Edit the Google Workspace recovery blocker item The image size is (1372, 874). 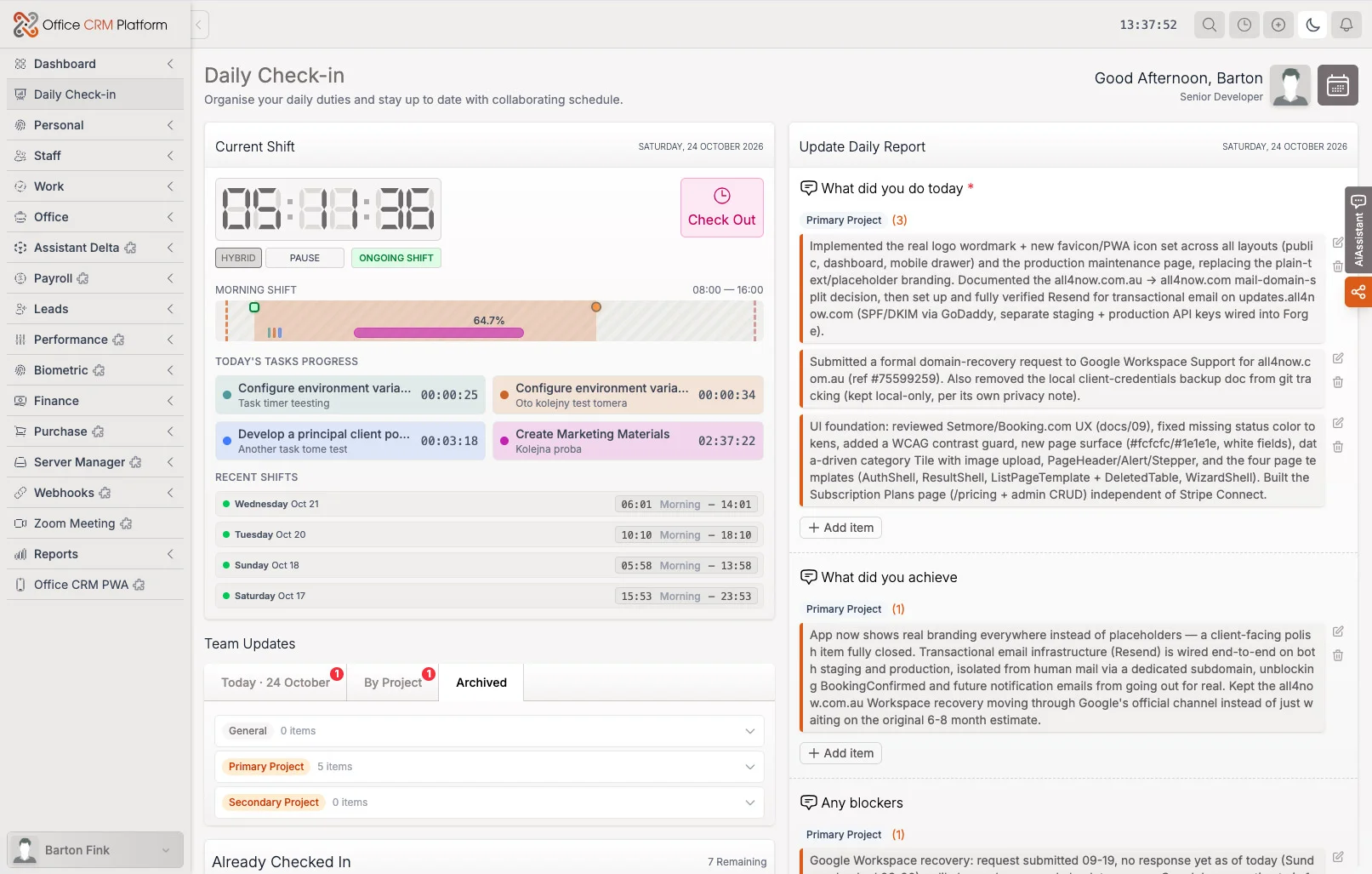tap(1338, 857)
